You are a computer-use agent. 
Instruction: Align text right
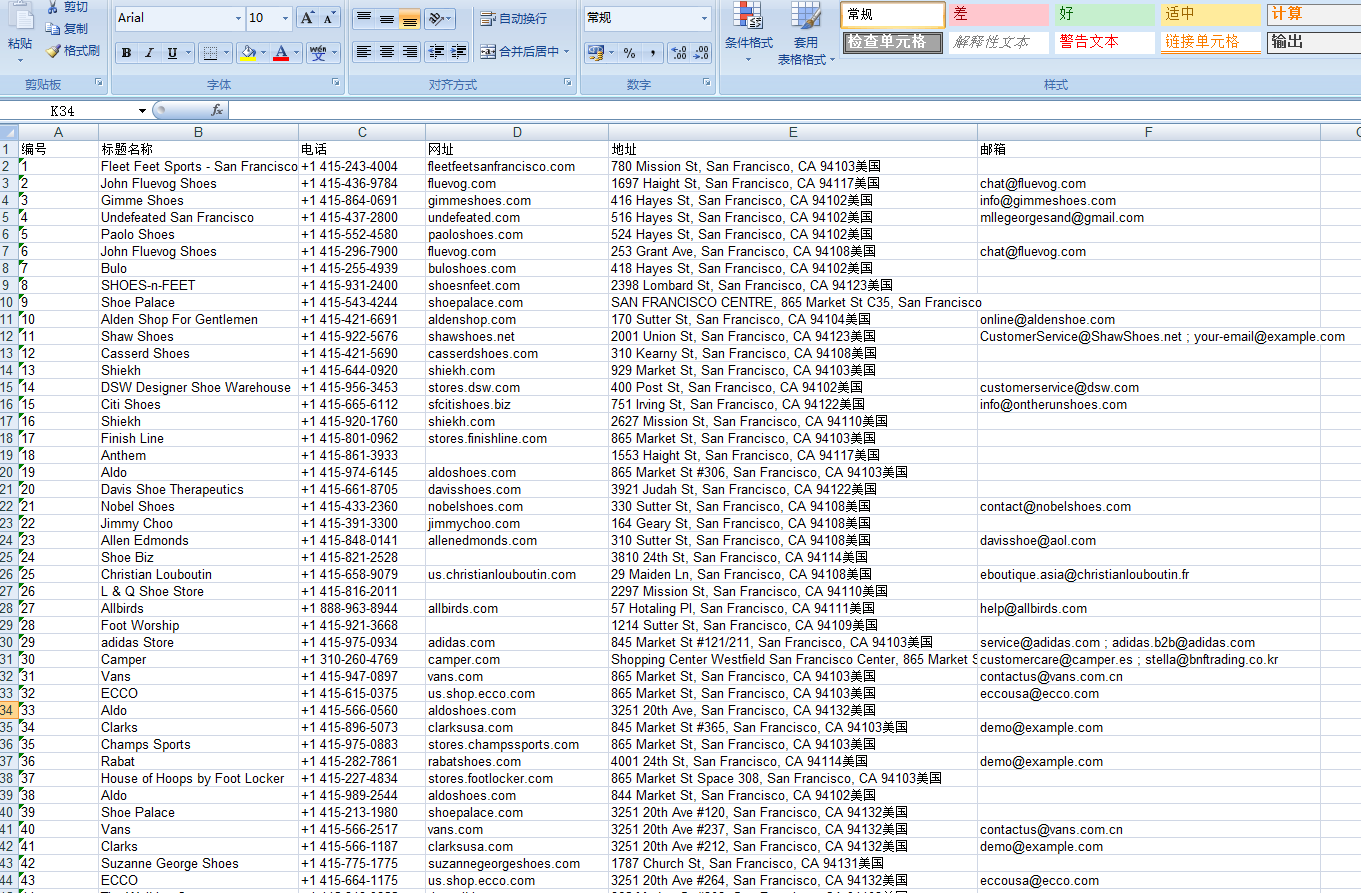[409, 52]
